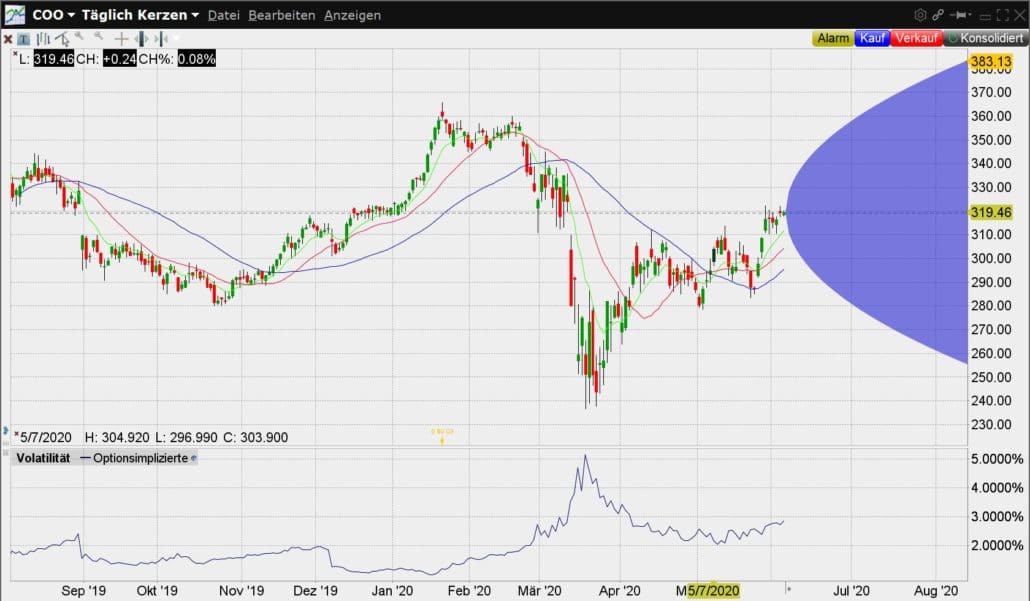Click the shift chart left icon
The image size is (1030, 601).
(x=143, y=39)
